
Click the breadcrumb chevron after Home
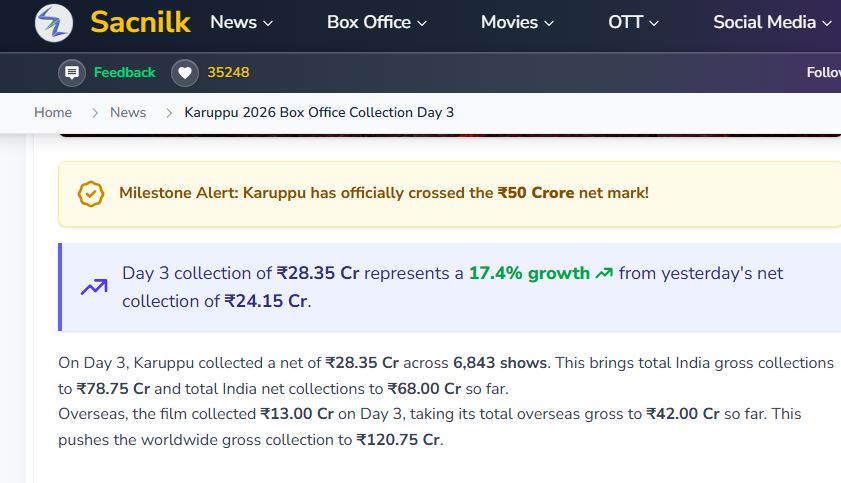[95, 113]
